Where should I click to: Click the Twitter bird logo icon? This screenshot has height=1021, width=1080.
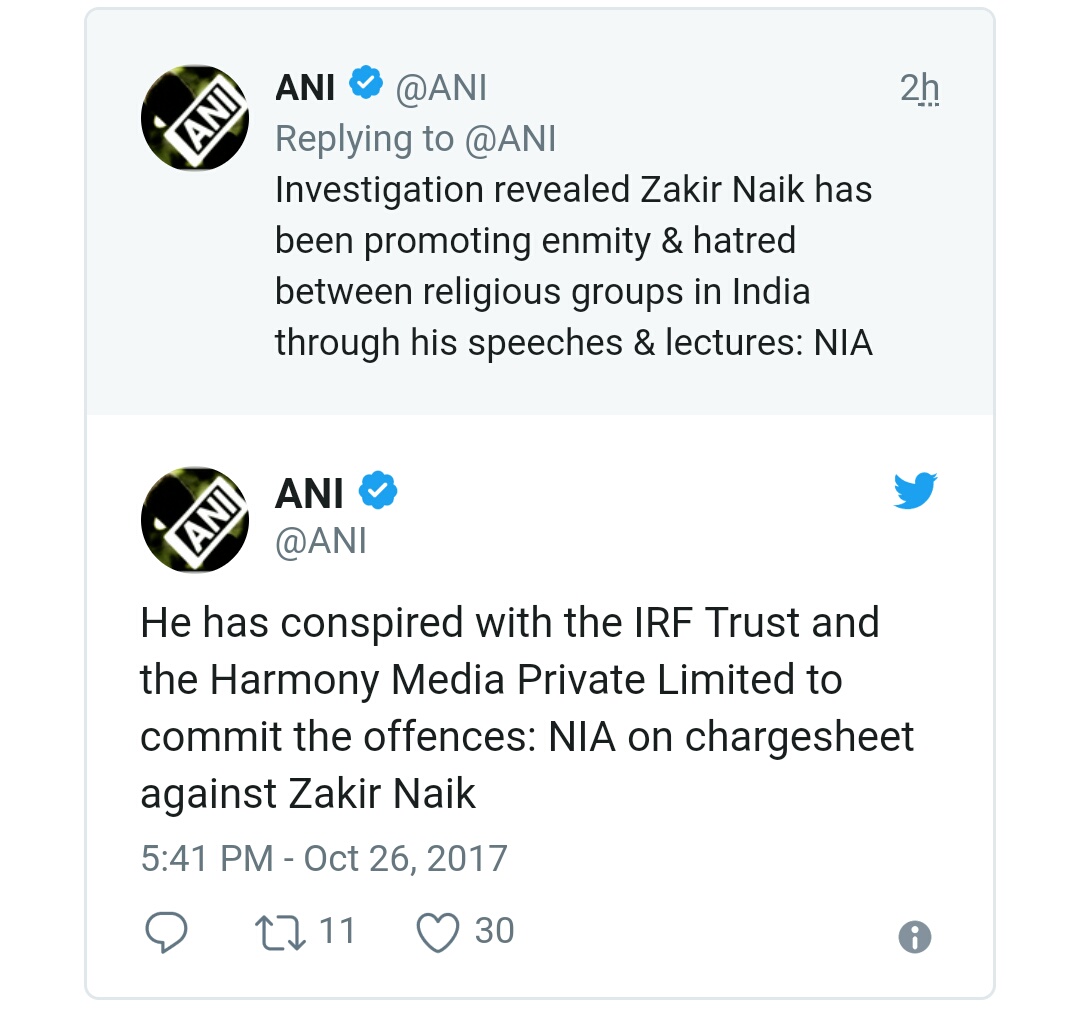click(914, 491)
